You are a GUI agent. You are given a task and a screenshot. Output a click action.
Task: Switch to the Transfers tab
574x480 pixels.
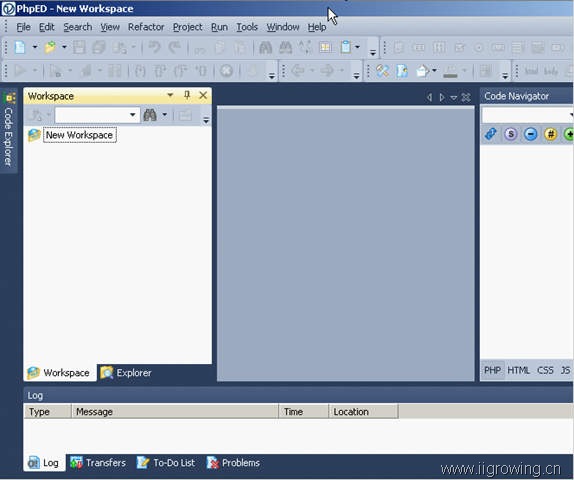point(98,463)
